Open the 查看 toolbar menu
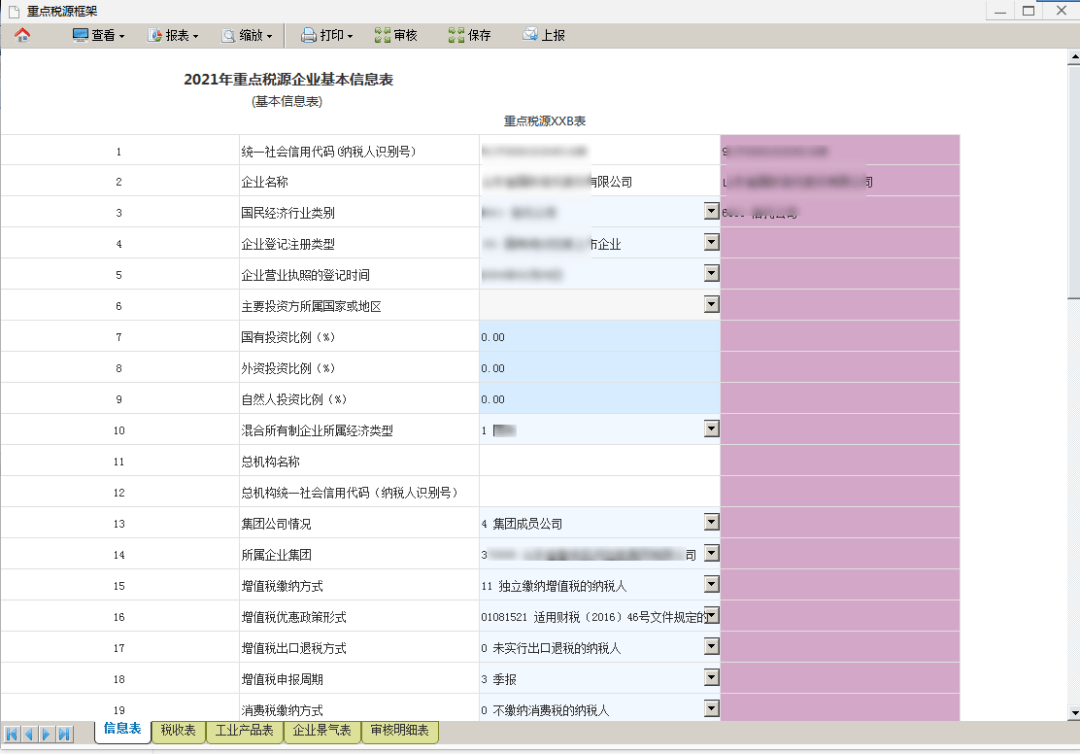Image resolution: width=1080 pixels, height=754 pixels. [x=98, y=35]
